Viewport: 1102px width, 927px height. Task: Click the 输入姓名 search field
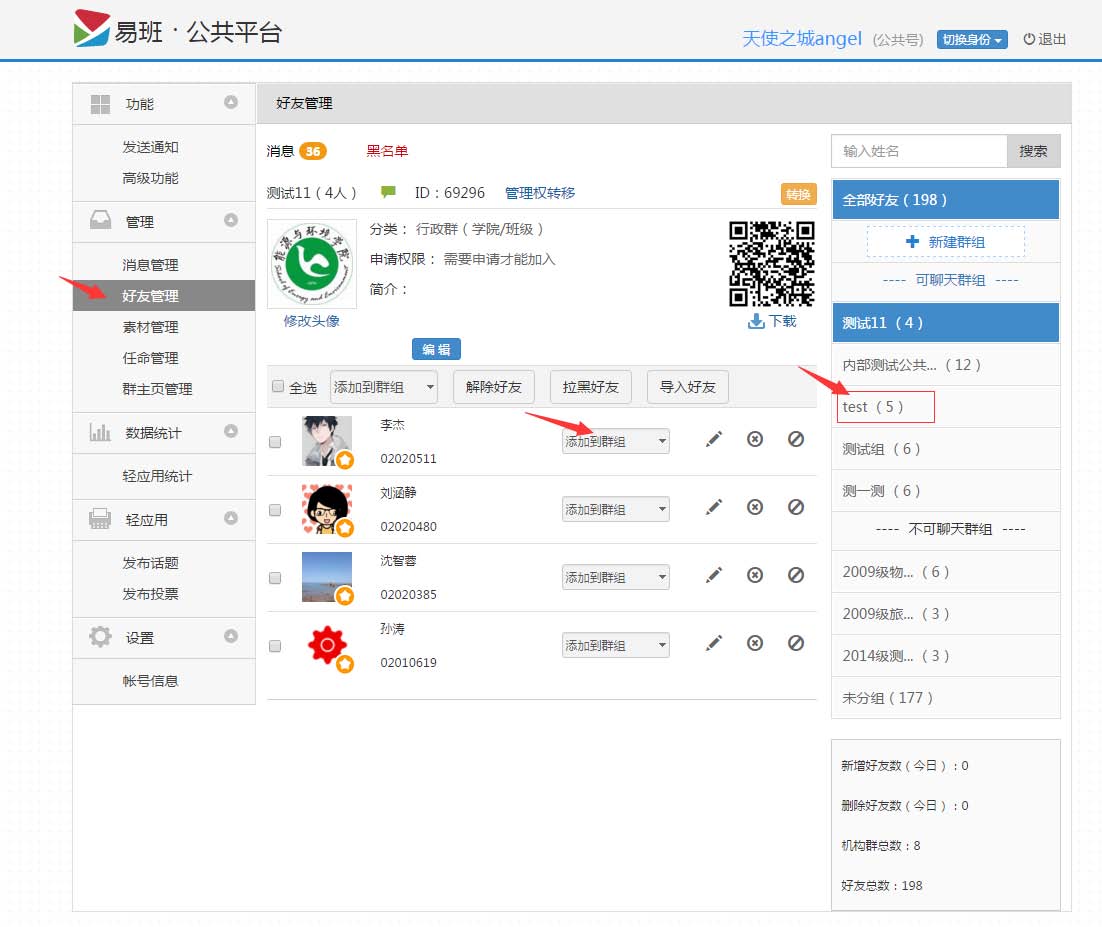[919, 151]
